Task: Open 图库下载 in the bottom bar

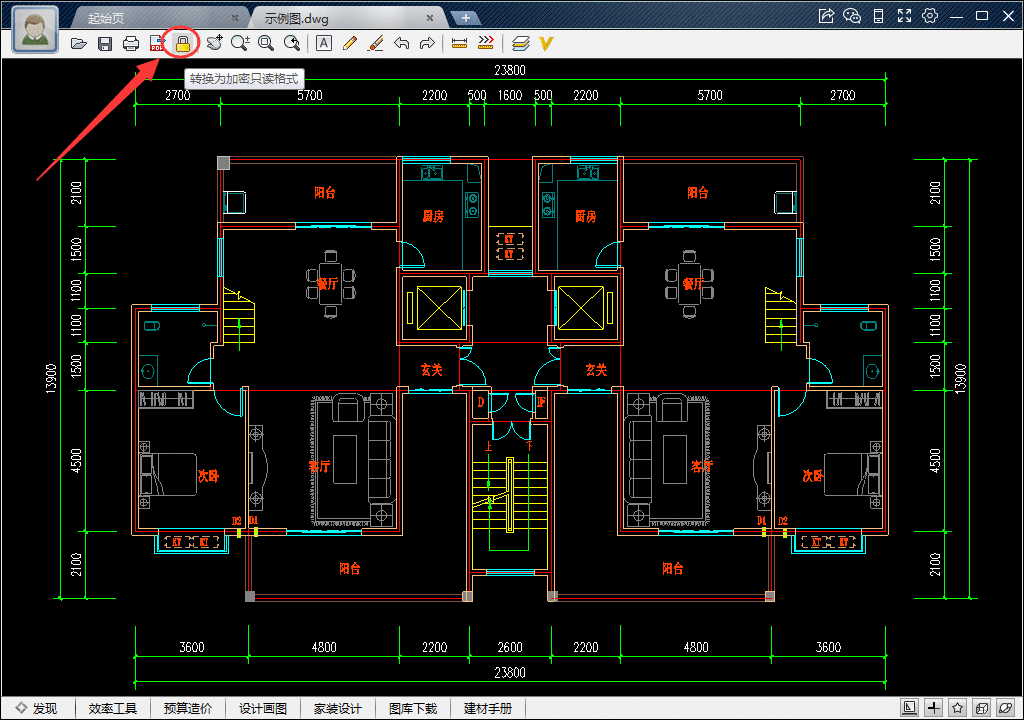Action: click(413, 708)
